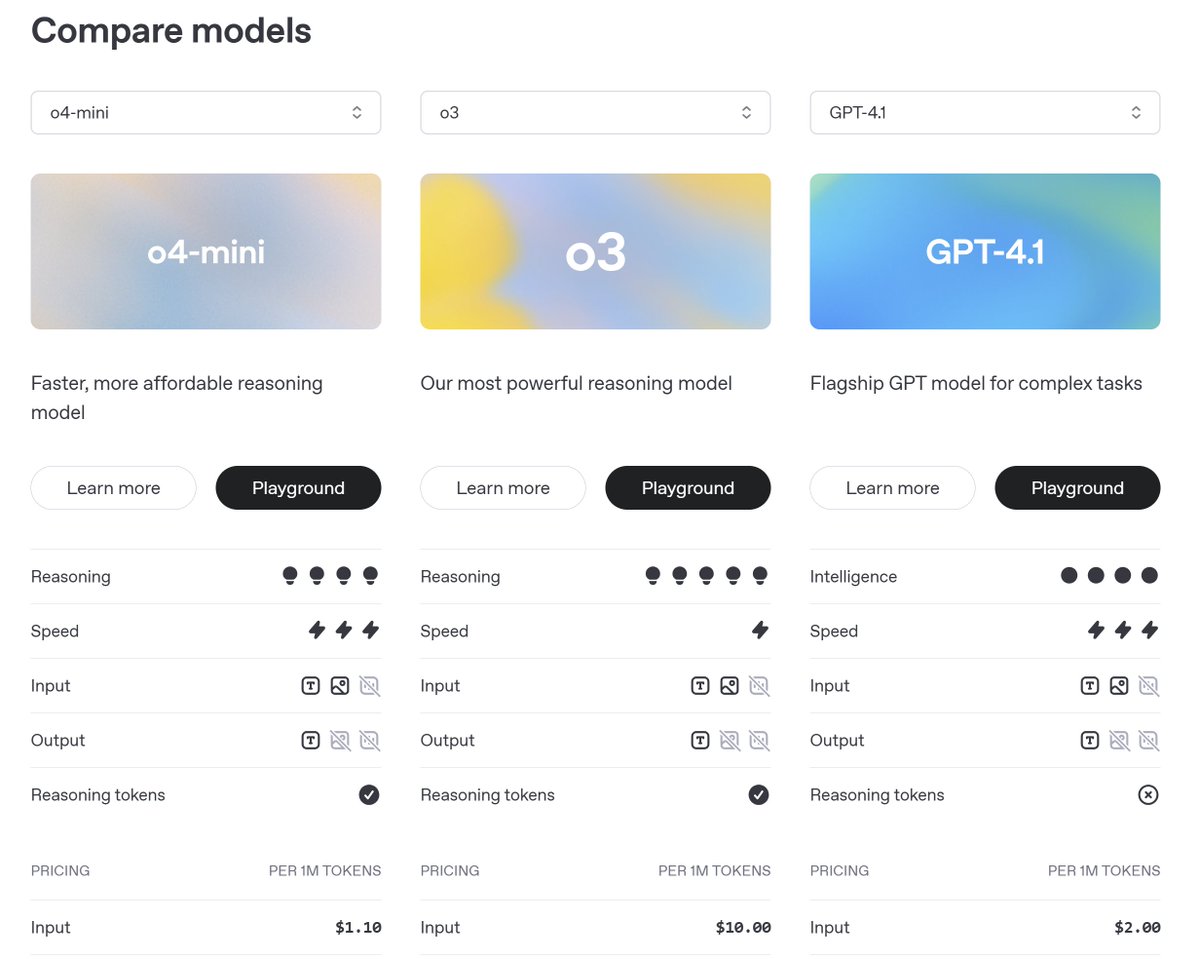Screen dimensions: 1200x959
Task: Click o4-mini last disabled output icon
Action: point(369,741)
